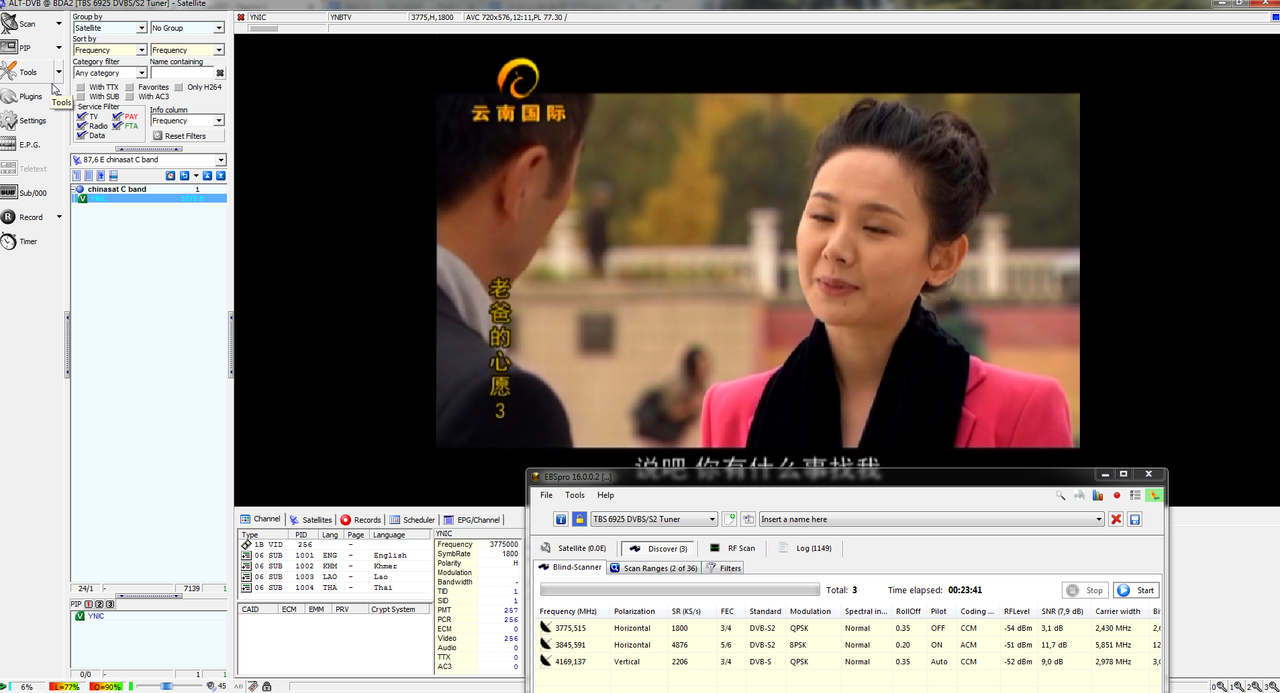Toggle the With TTX checkbox
The image size is (1280, 693).
(82, 87)
